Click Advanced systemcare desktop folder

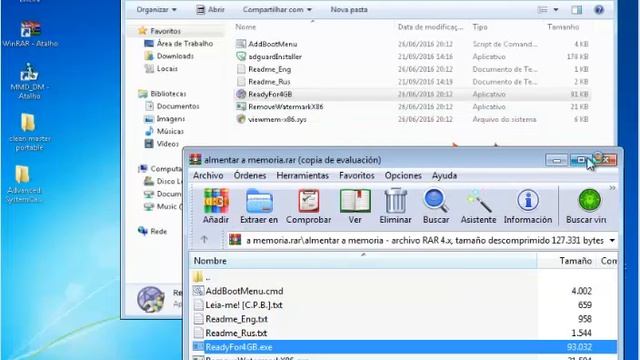coord(23,184)
